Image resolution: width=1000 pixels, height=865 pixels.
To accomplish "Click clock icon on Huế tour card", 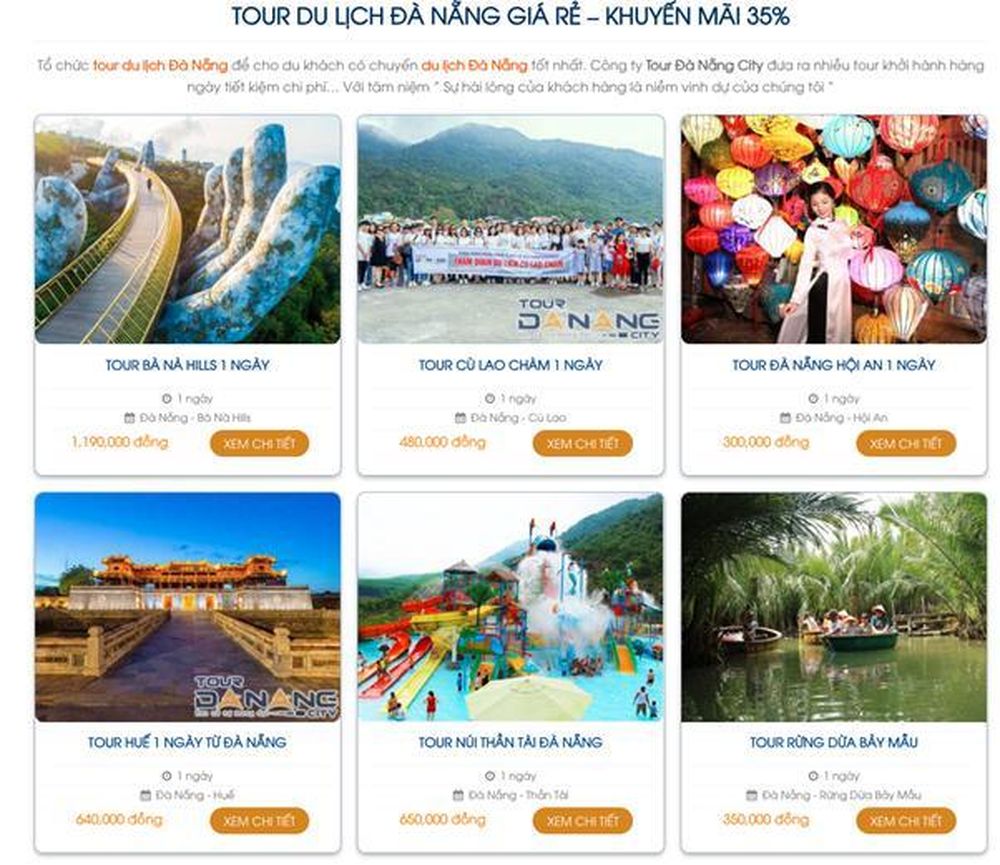I will click(x=166, y=776).
